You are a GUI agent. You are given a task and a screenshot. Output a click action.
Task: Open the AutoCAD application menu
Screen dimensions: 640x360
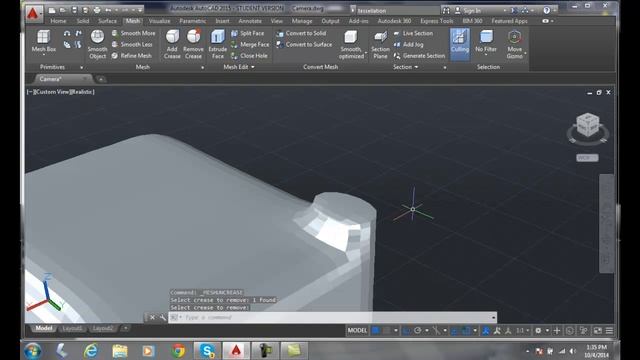(33, 13)
